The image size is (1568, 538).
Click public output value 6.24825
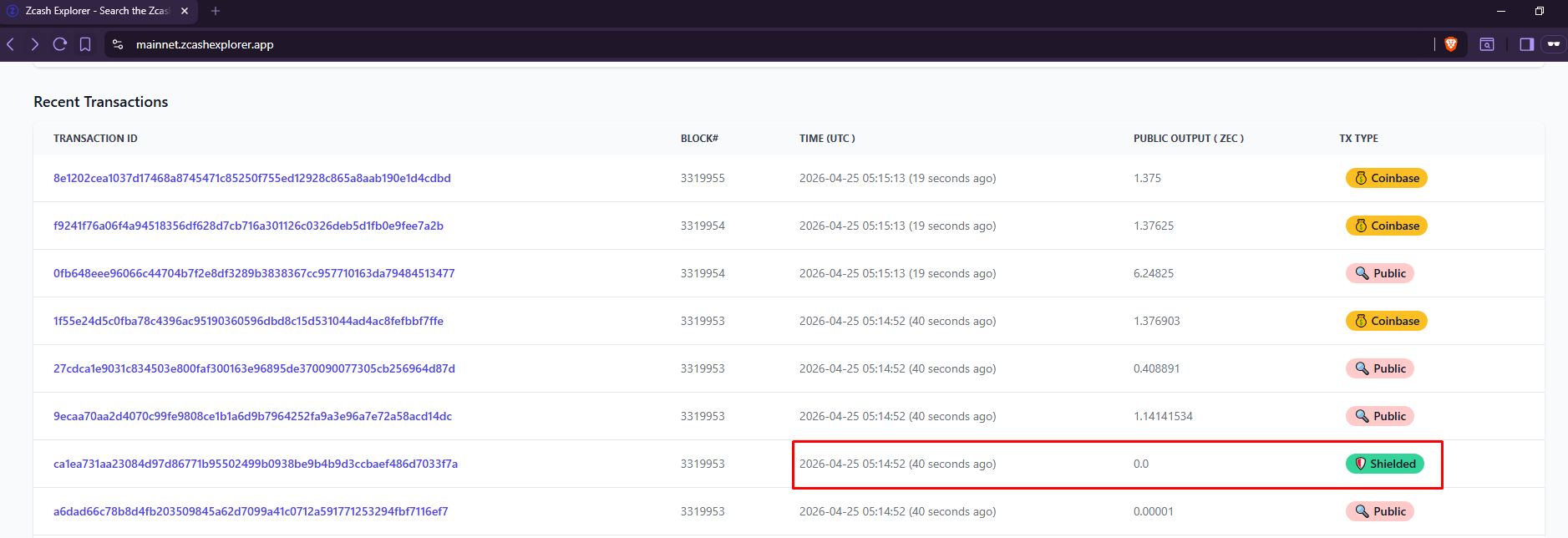(x=1154, y=273)
